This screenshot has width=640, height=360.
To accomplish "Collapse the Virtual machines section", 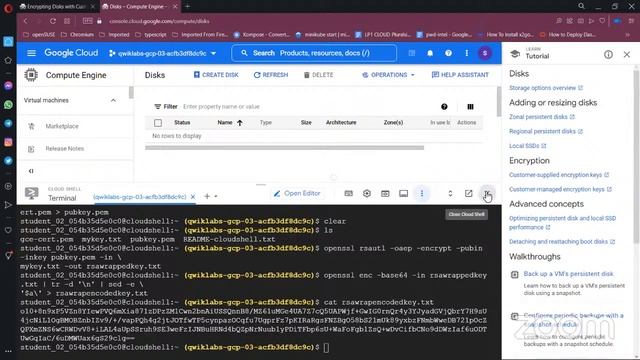I will click(x=113, y=100).
